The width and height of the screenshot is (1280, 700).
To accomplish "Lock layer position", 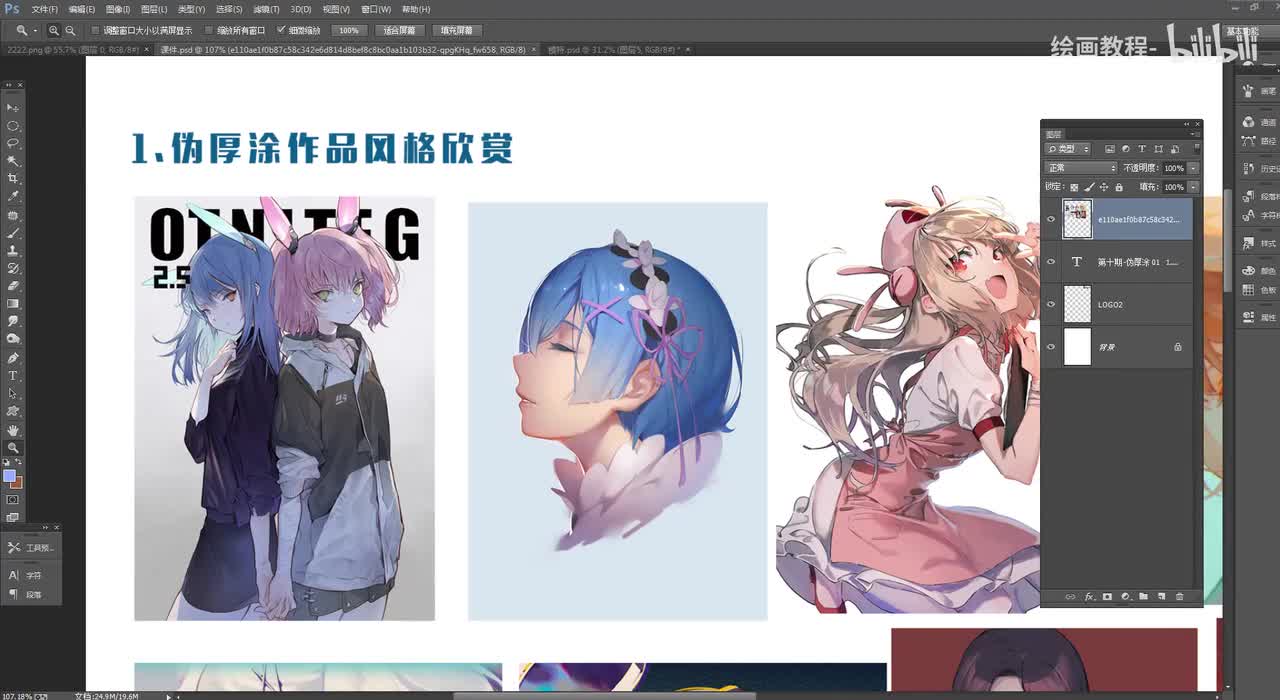I will [x=1104, y=187].
